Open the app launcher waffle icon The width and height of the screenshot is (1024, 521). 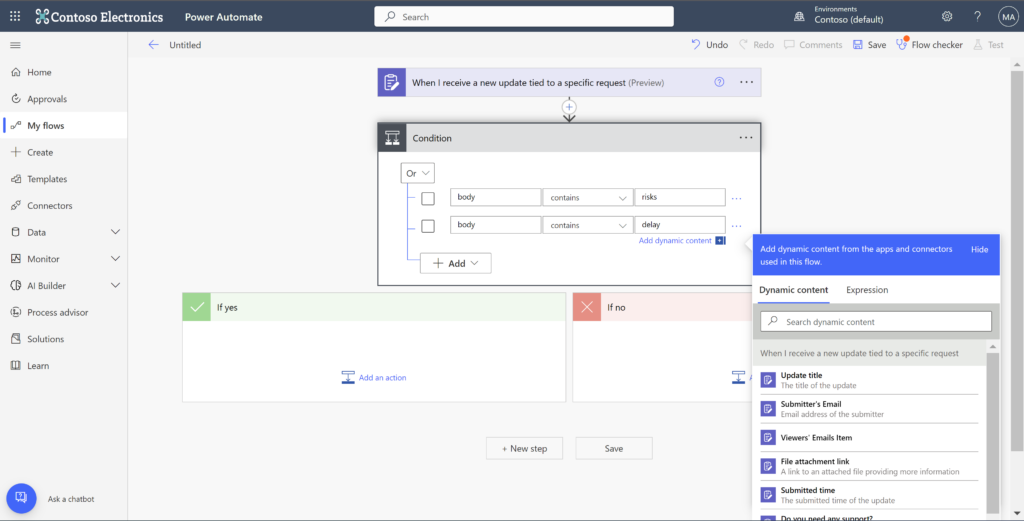14,16
